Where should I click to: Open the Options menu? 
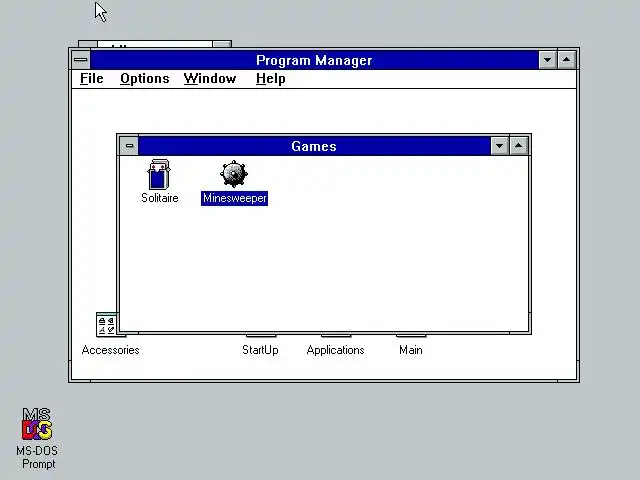144,78
